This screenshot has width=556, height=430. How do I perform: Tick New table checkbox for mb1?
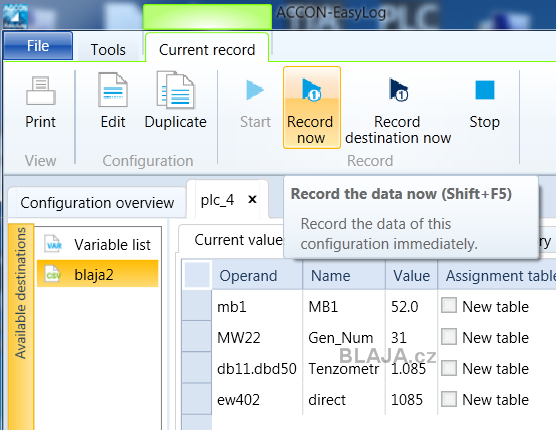(x=449, y=305)
